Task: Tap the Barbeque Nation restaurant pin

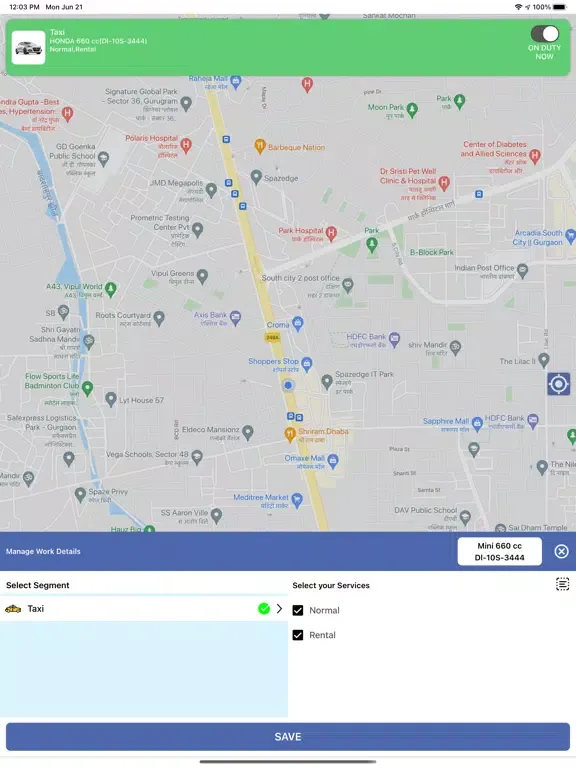Action: (x=260, y=146)
